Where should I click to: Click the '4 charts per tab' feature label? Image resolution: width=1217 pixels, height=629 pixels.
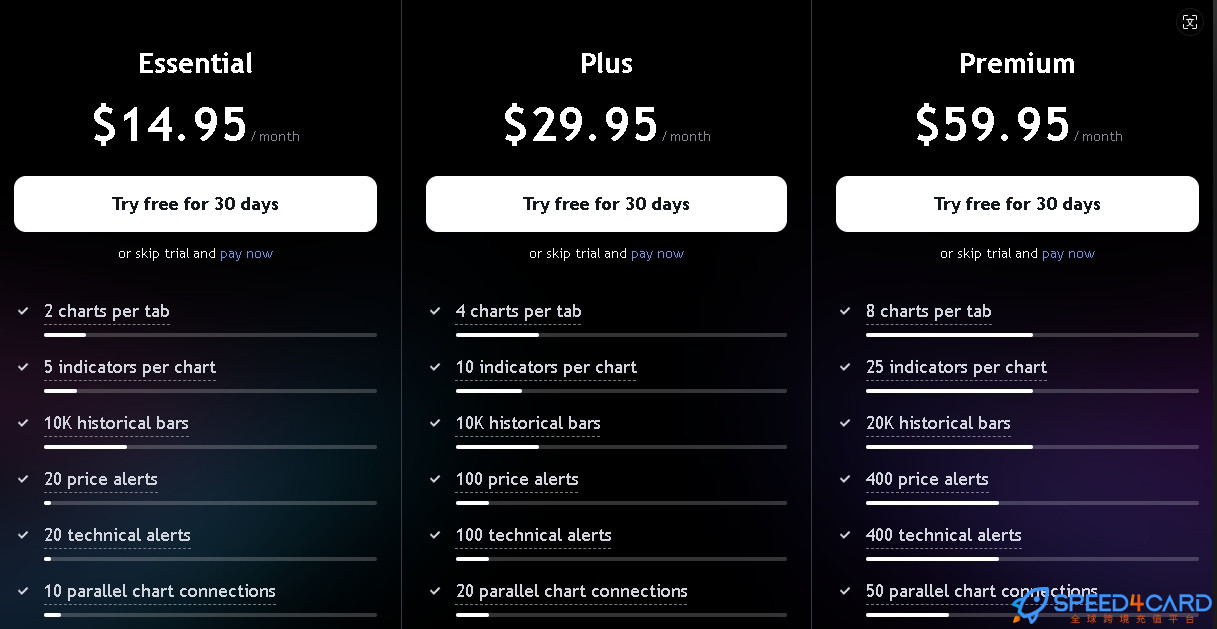(518, 311)
